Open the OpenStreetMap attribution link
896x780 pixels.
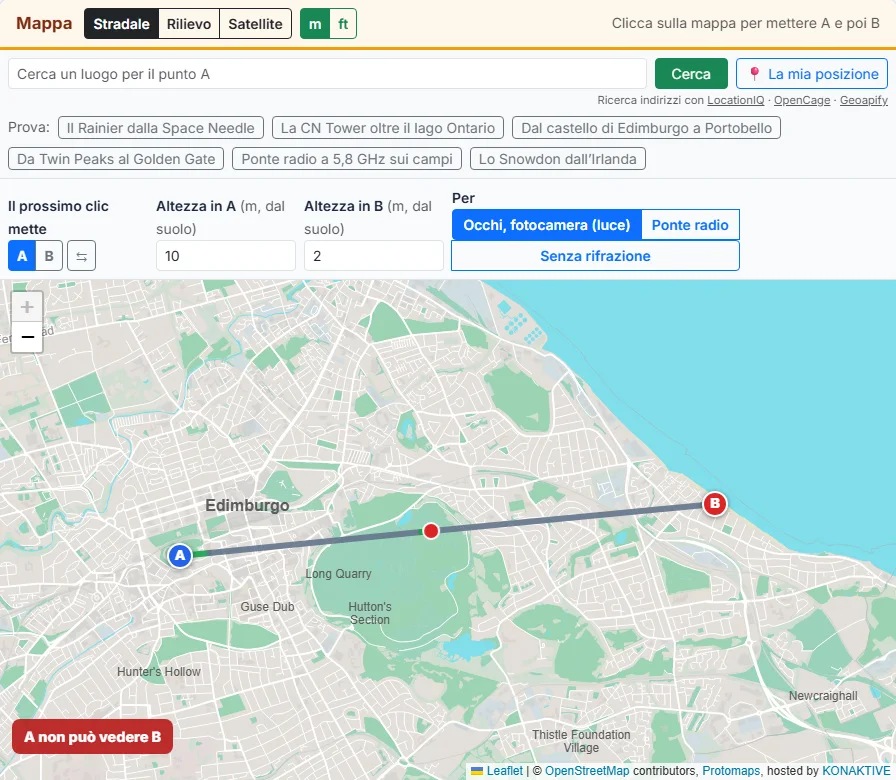[x=587, y=771]
